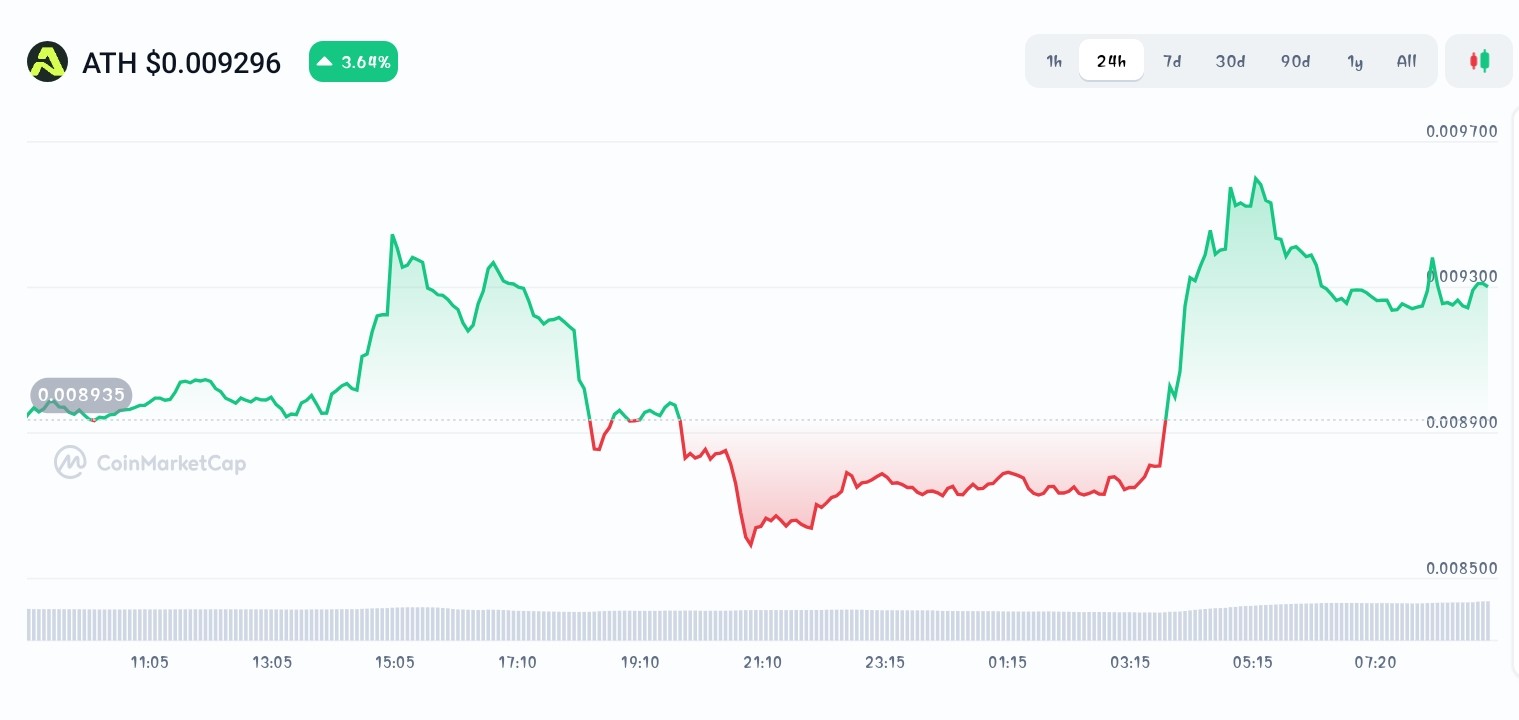The width and height of the screenshot is (1519, 720).
Task: Click the ATH $0.009296 price text
Action: click(181, 62)
